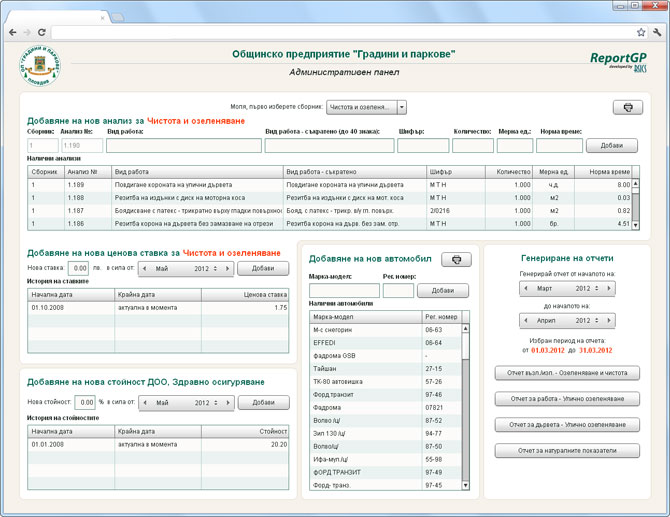Click Добави to add new ДОО value
This screenshot has width=670, height=517.
point(263,402)
